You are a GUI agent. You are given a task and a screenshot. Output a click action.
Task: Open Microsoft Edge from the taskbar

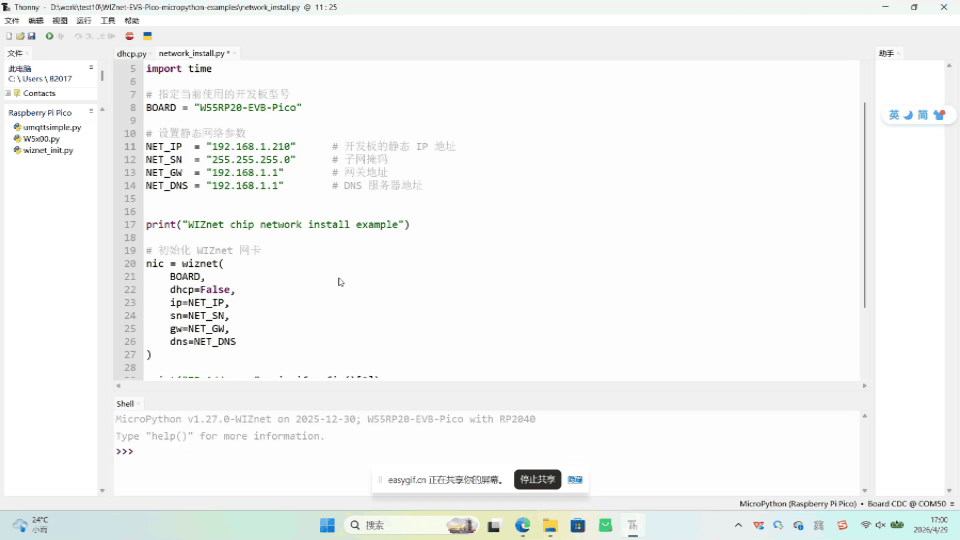click(522, 525)
